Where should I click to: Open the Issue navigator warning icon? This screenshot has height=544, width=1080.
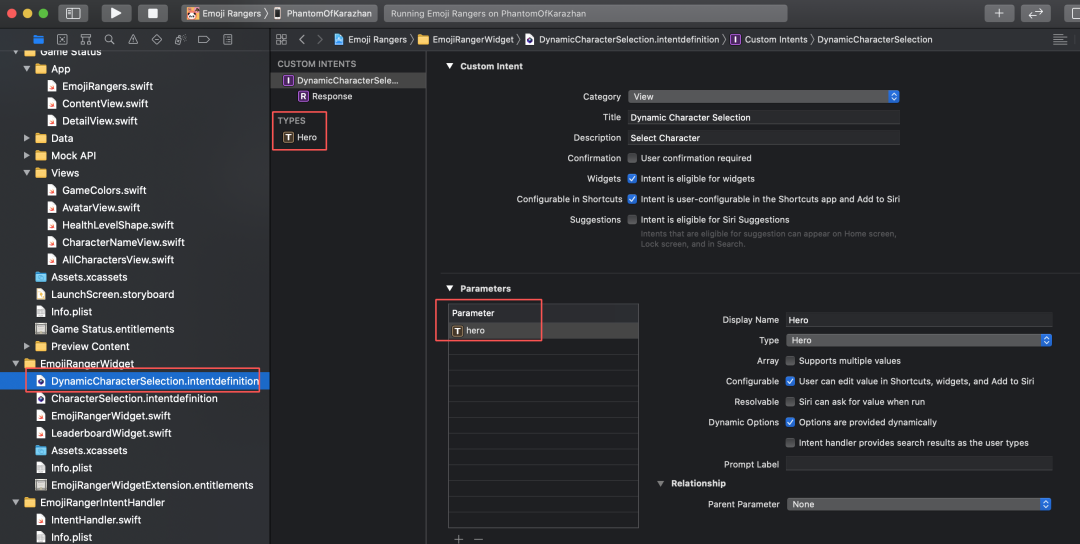point(132,39)
